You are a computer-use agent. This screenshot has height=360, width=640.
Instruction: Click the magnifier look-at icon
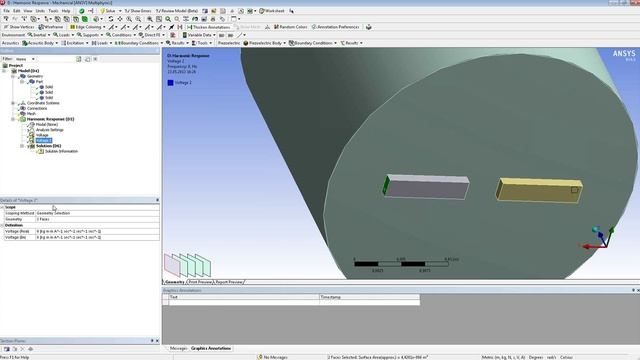168,19
